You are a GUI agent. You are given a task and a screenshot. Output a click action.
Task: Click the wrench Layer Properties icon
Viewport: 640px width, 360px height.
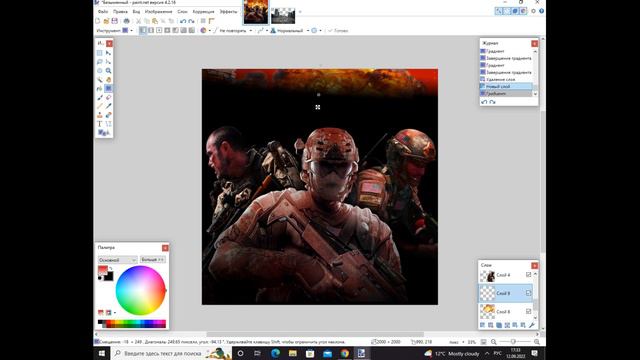531,325
